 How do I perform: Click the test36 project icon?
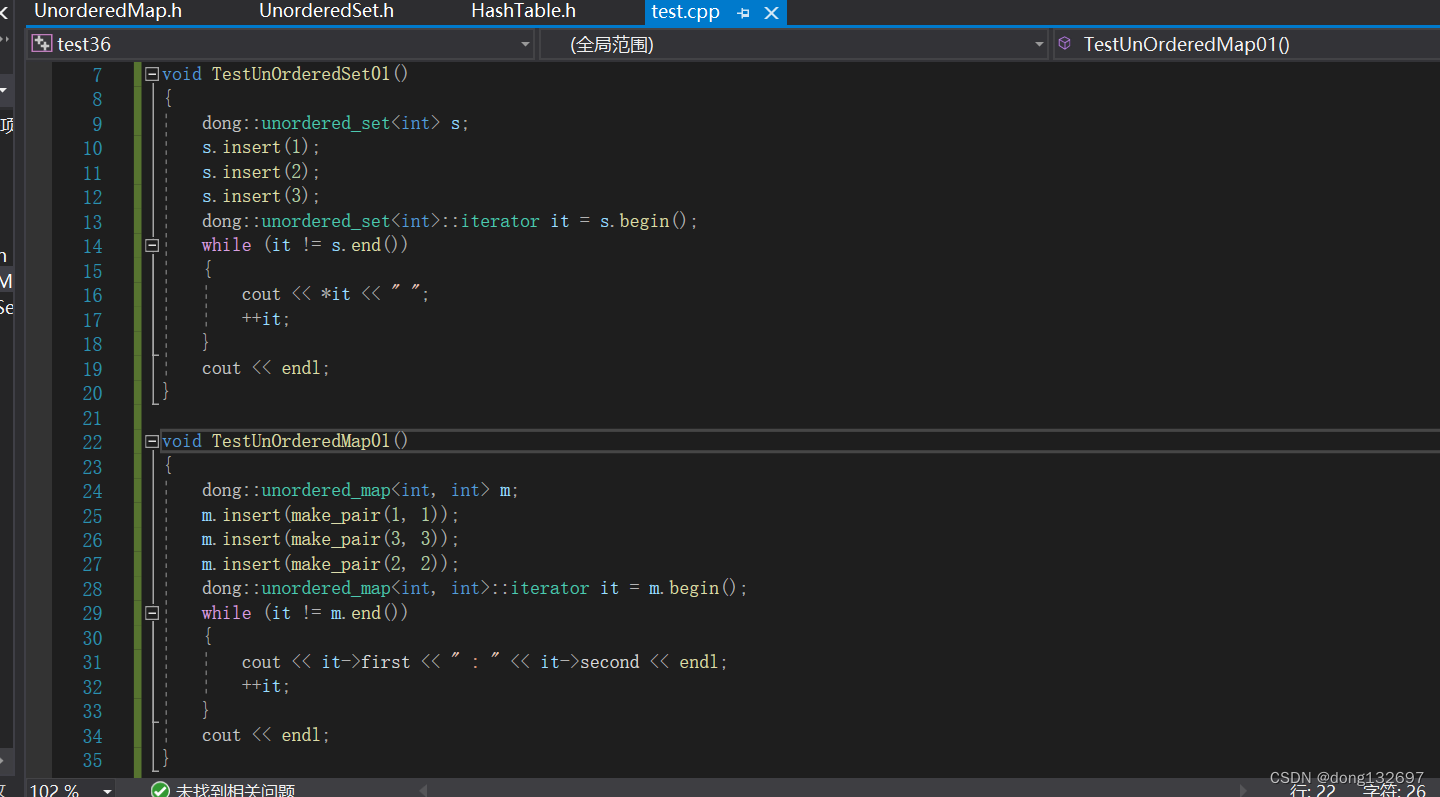pyautogui.click(x=41, y=44)
